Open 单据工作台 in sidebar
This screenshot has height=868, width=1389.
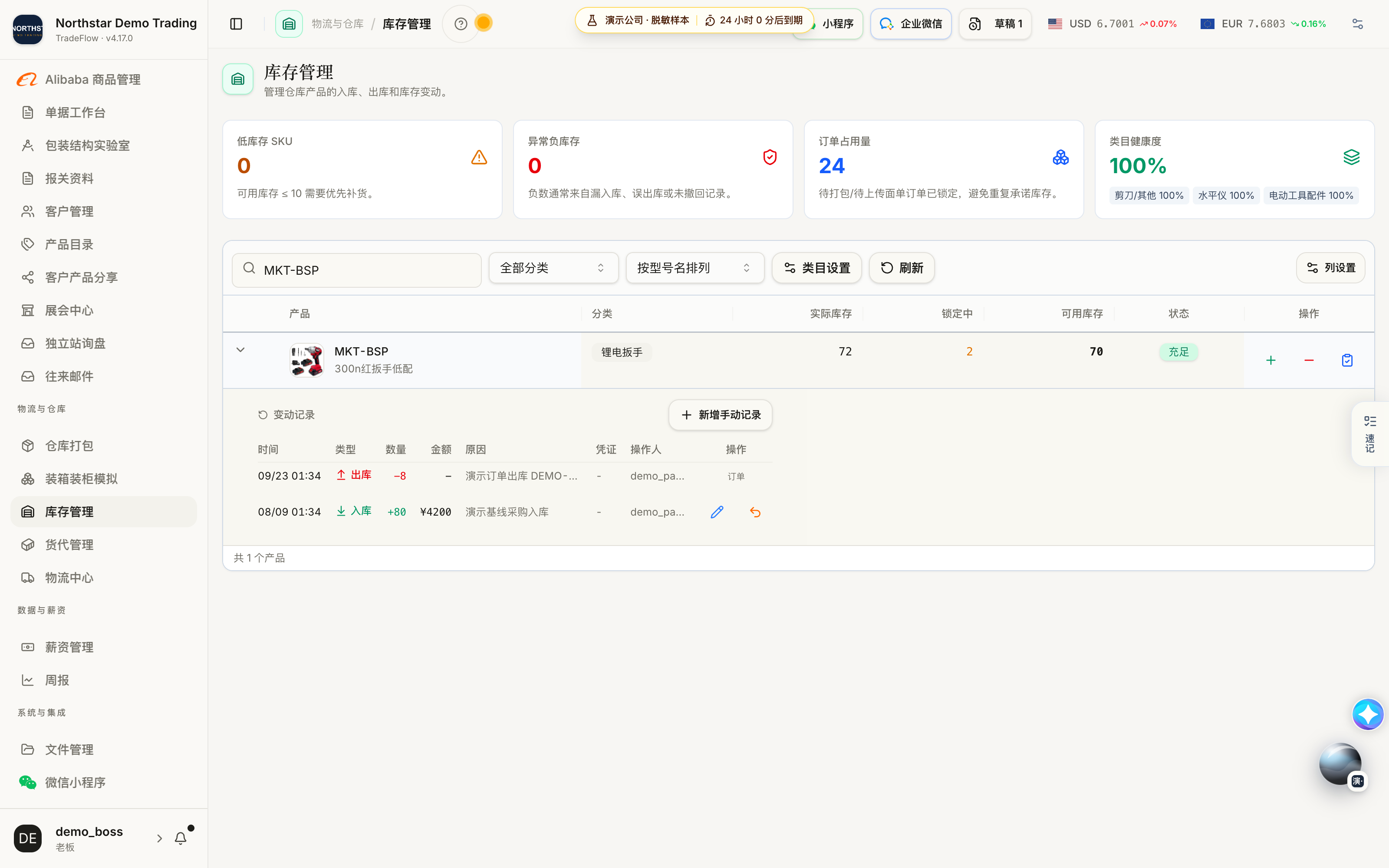tap(103, 112)
